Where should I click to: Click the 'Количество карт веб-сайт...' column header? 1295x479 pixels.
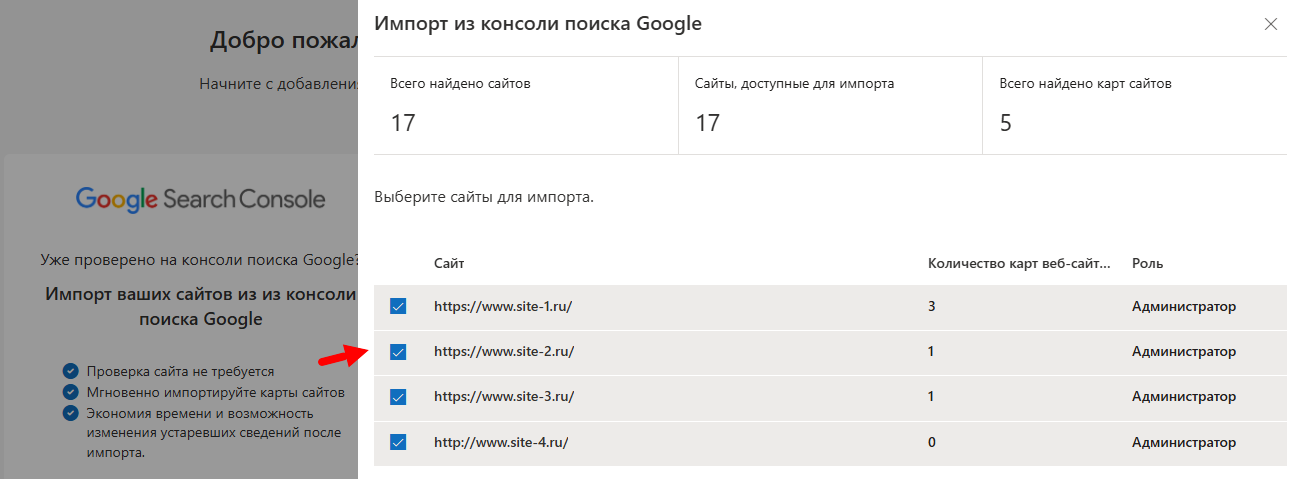[x=1019, y=263]
